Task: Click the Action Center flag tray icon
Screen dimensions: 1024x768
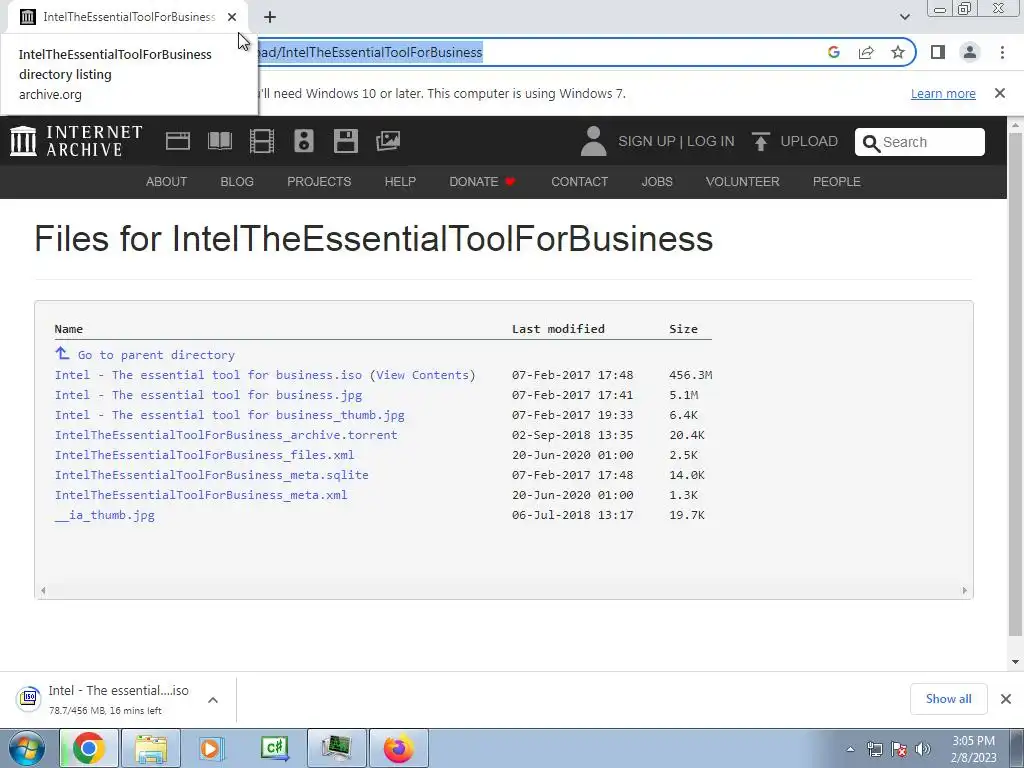Action: click(x=899, y=749)
